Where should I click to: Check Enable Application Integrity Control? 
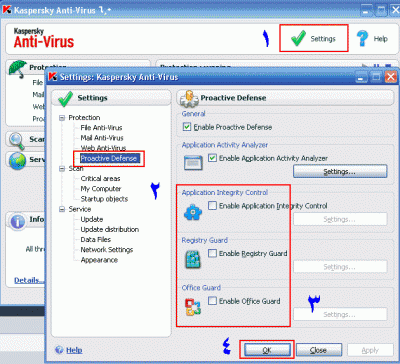[212, 206]
